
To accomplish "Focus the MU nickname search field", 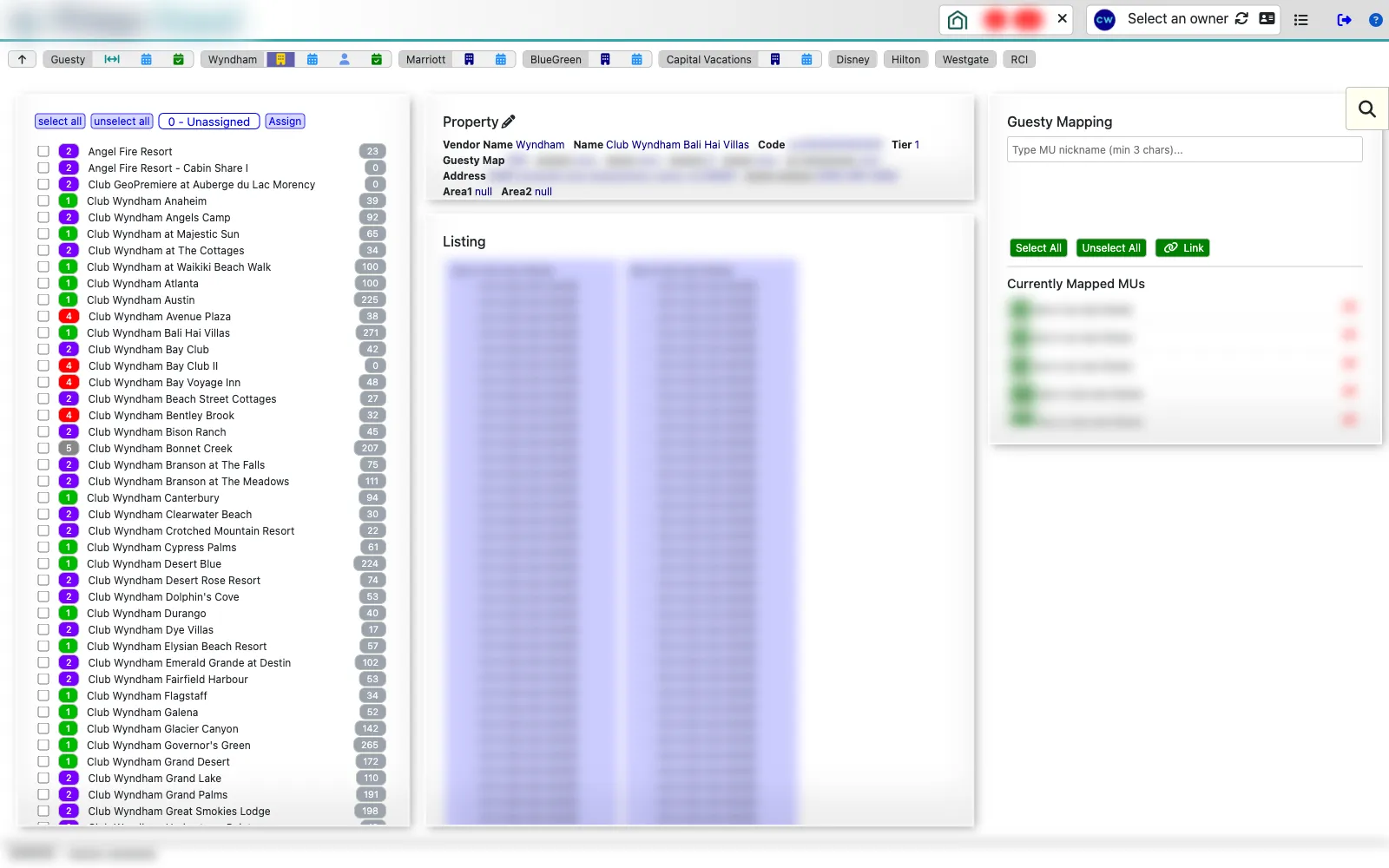I will coord(1184,149).
